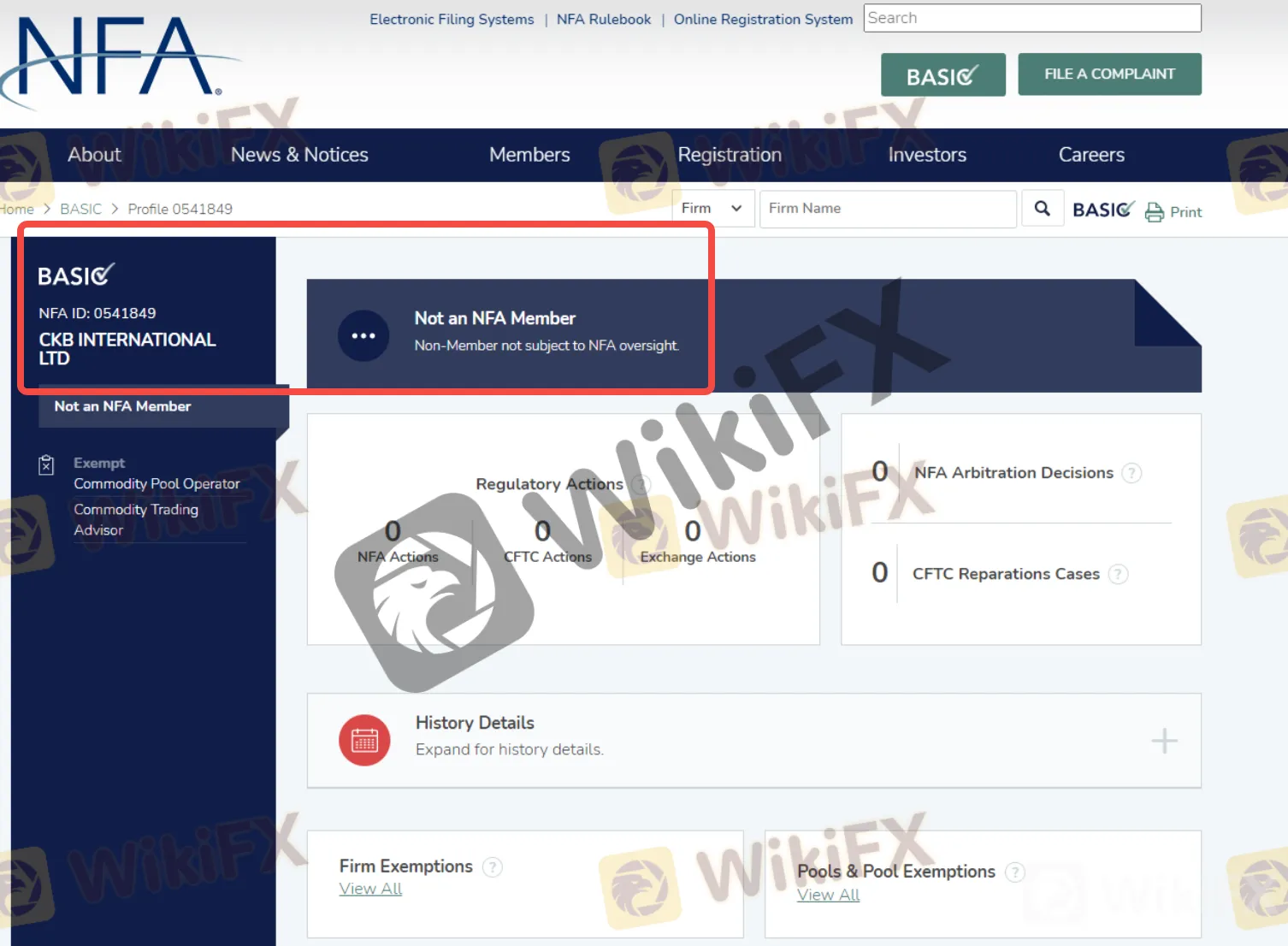Screen dimensions: 1288x946
Task: Click the BASIC logo in the sidebar
Action: click(76, 275)
